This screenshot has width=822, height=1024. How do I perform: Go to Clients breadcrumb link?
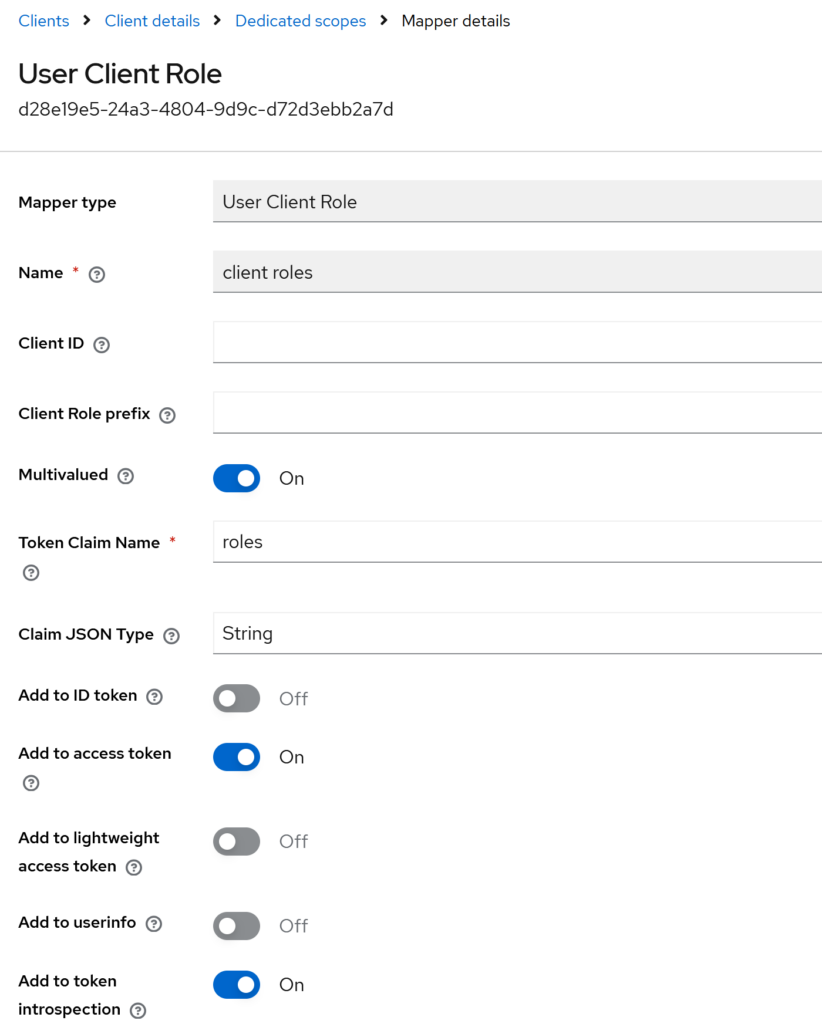coord(44,21)
